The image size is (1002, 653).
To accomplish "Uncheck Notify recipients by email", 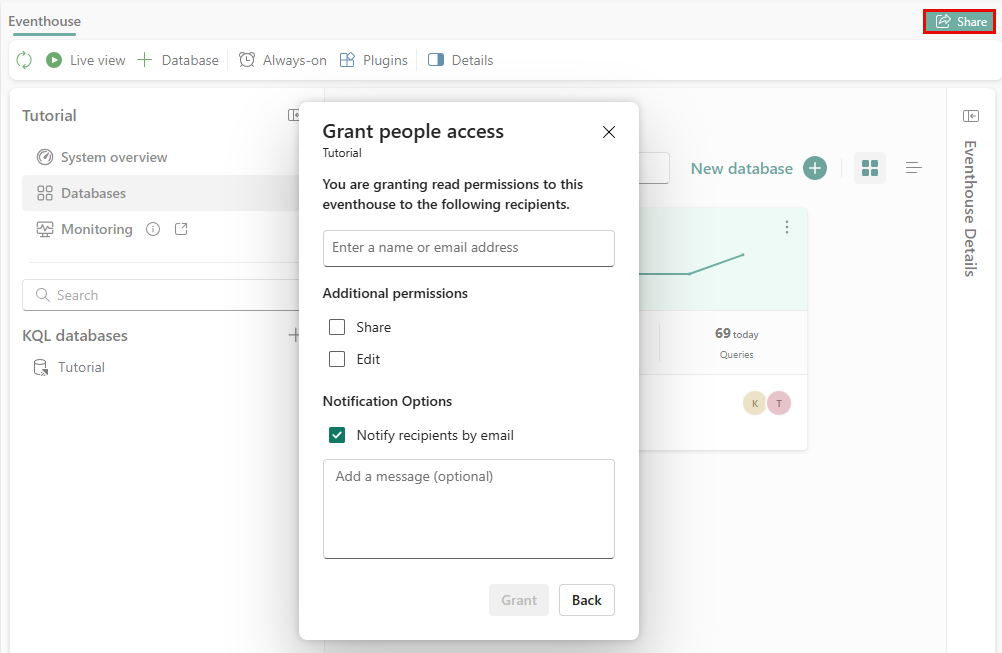I will 337,435.
